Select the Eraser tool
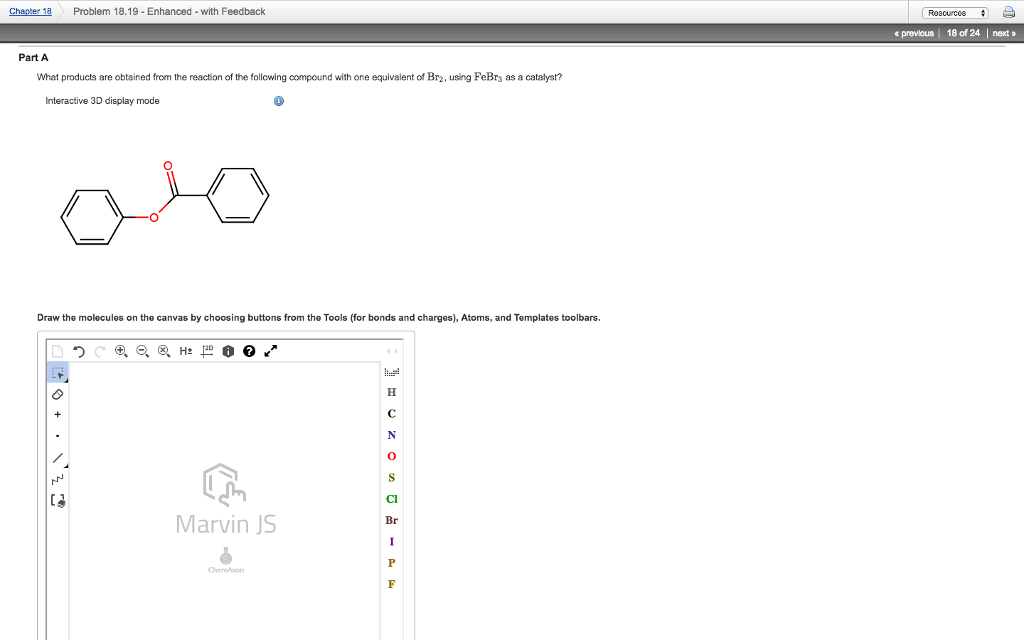Viewport: 1024px width, 640px height. pyautogui.click(x=58, y=393)
